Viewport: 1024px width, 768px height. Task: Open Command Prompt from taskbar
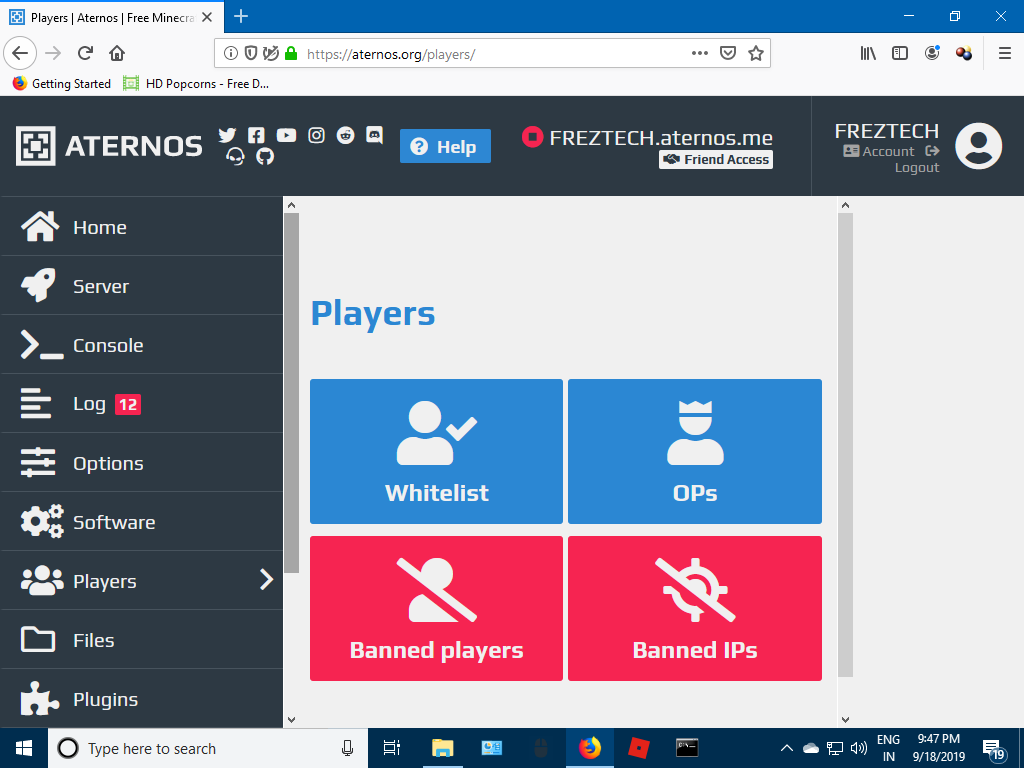coord(687,748)
